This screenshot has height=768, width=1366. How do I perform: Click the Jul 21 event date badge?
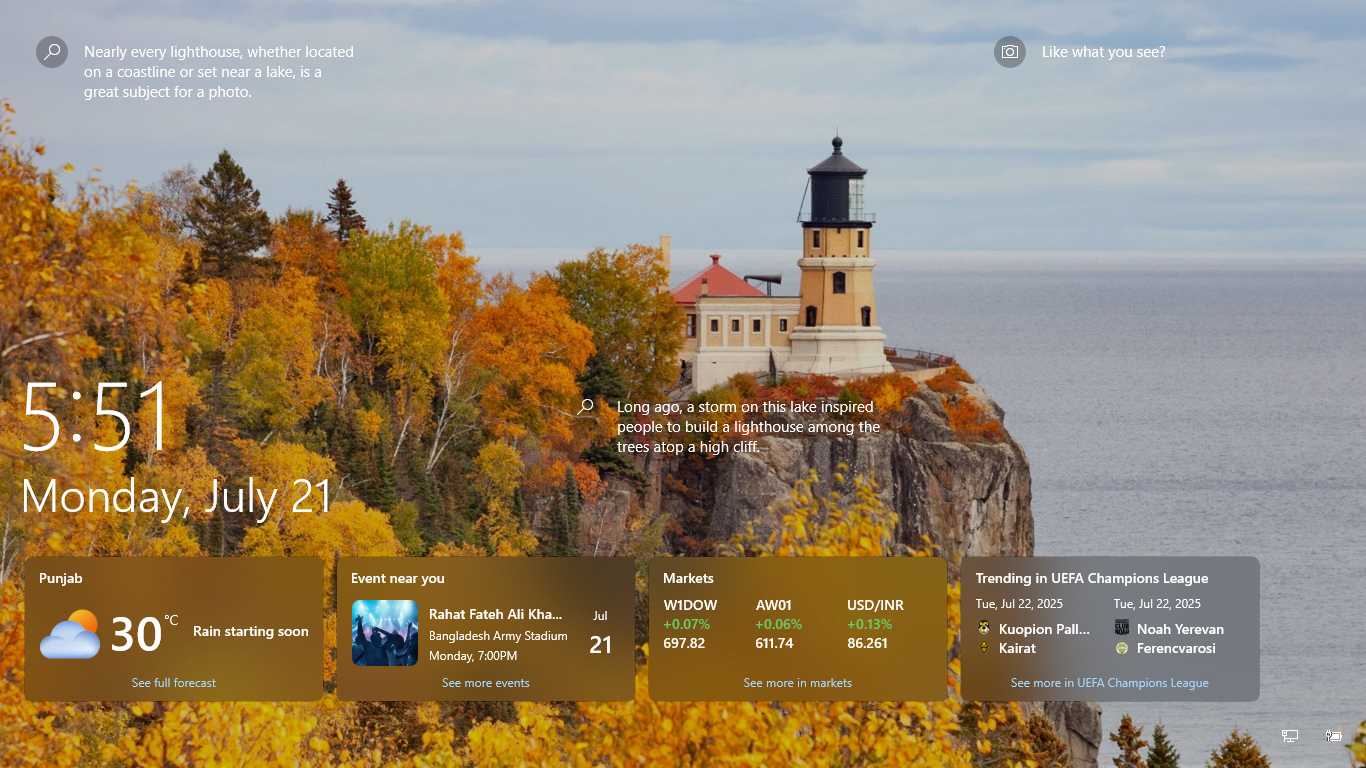tap(600, 633)
